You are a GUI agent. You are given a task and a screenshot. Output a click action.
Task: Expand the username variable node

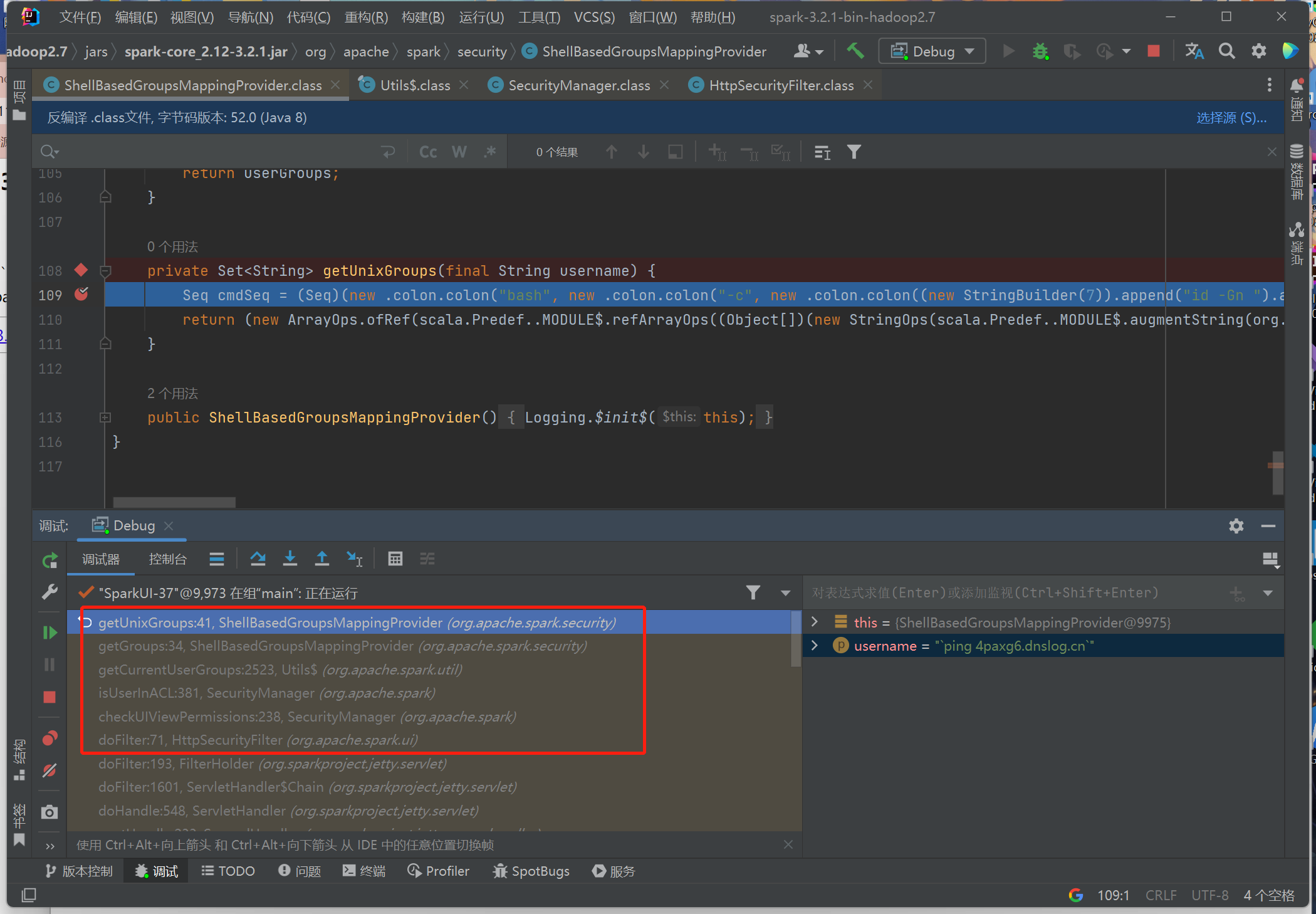tap(814, 646)
